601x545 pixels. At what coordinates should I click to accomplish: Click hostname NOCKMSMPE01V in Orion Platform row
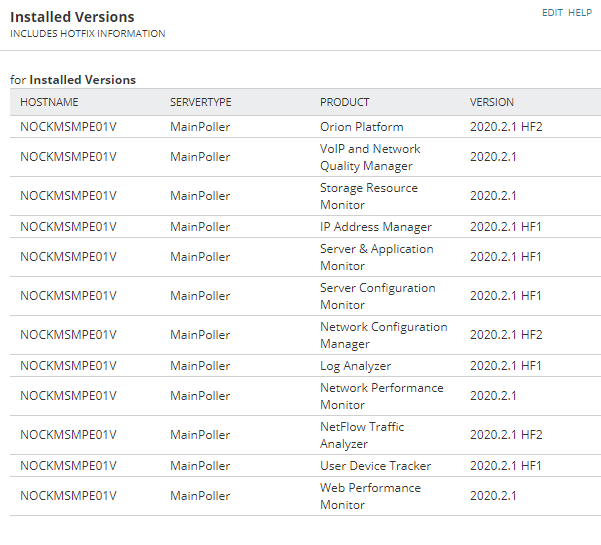68,126
